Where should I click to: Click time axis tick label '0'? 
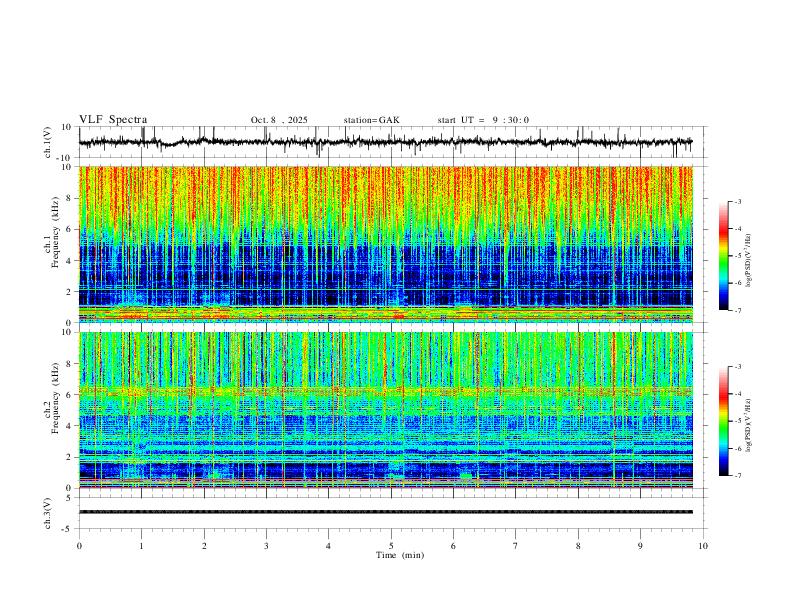[x=79, y=546]
